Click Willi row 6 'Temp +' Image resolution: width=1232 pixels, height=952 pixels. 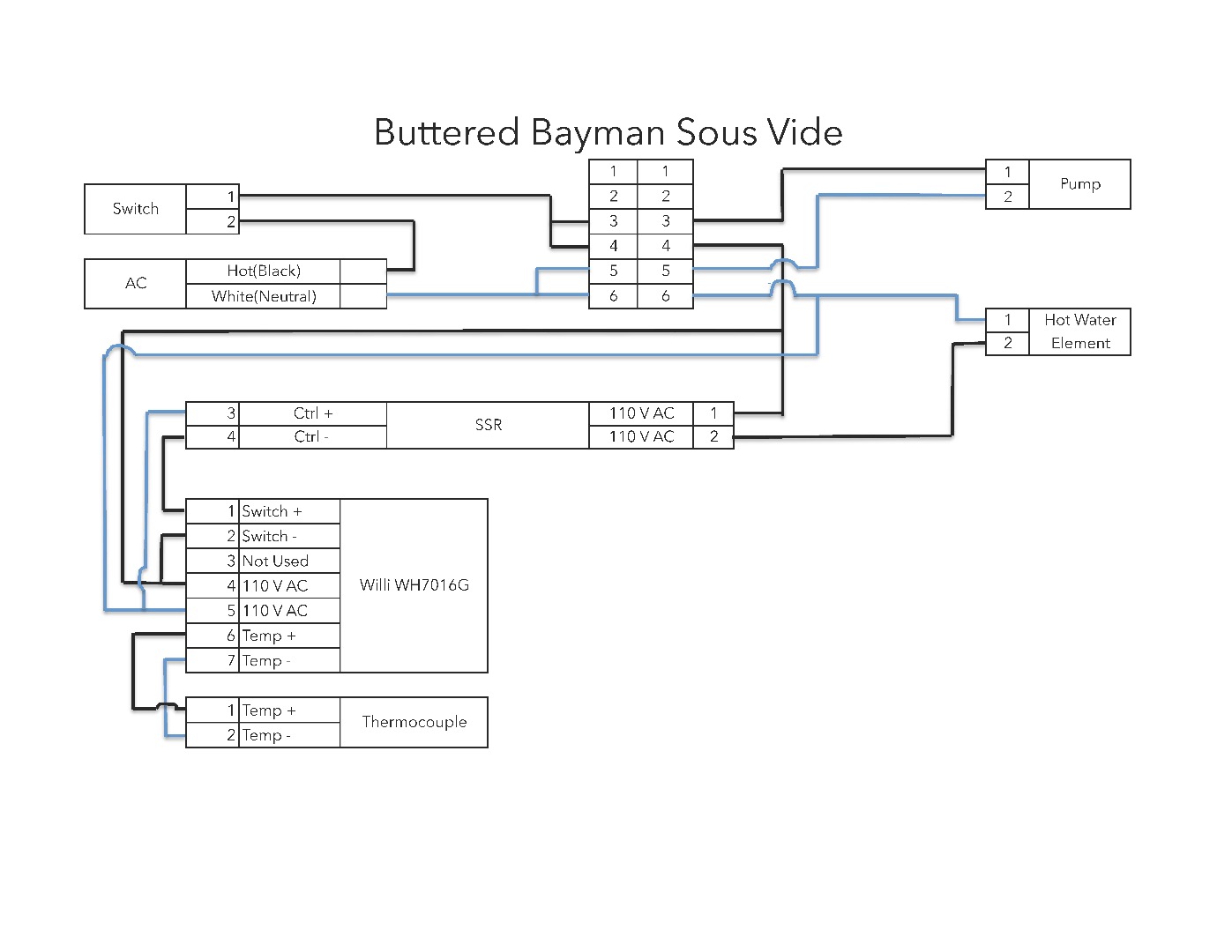click(x=263, y=636)
